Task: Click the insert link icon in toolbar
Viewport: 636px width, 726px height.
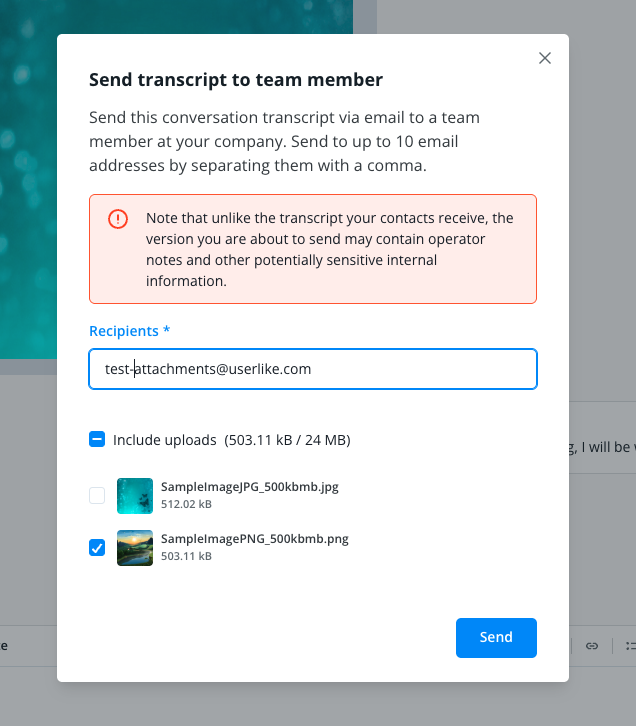Action: click(x=592, y=646)
